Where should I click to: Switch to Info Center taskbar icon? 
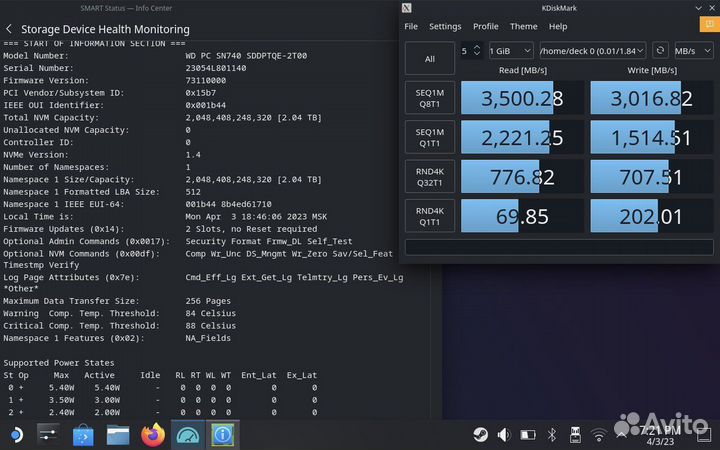tap(223, 434)
